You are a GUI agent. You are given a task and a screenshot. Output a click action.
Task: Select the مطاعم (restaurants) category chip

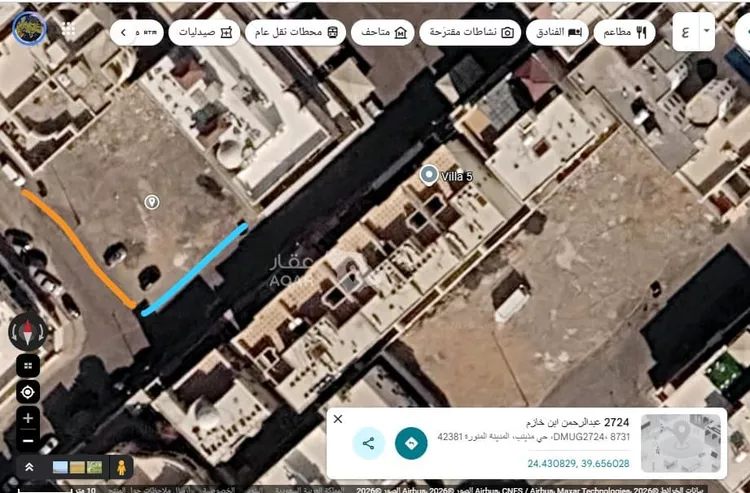click(624, 33)
